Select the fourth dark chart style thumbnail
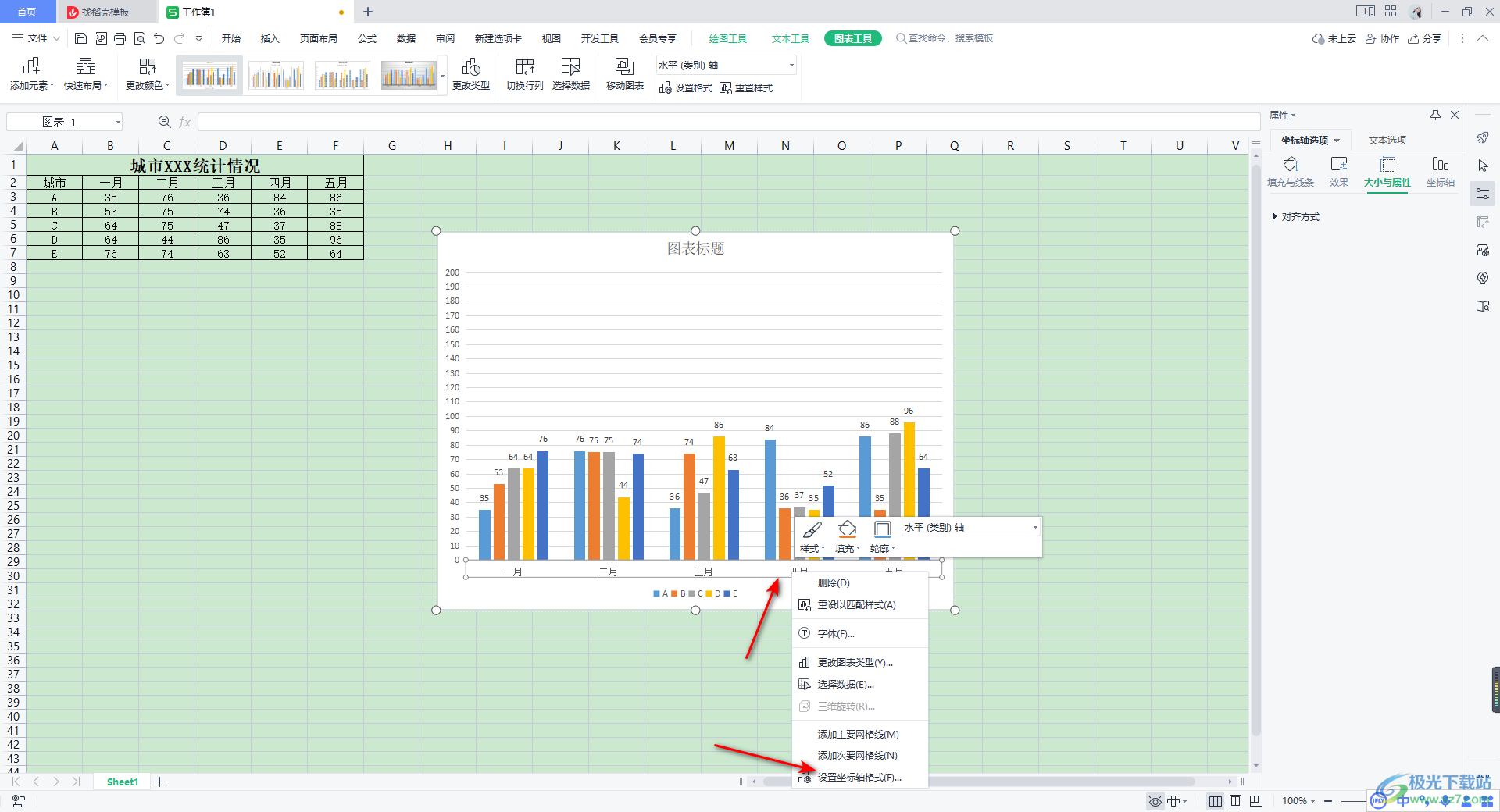This screenshot has height=812, width=1500. (409, 75)
